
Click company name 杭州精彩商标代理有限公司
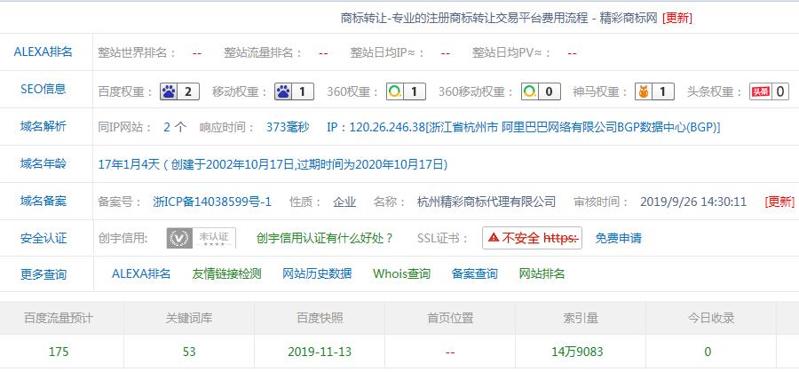[486, 202]
